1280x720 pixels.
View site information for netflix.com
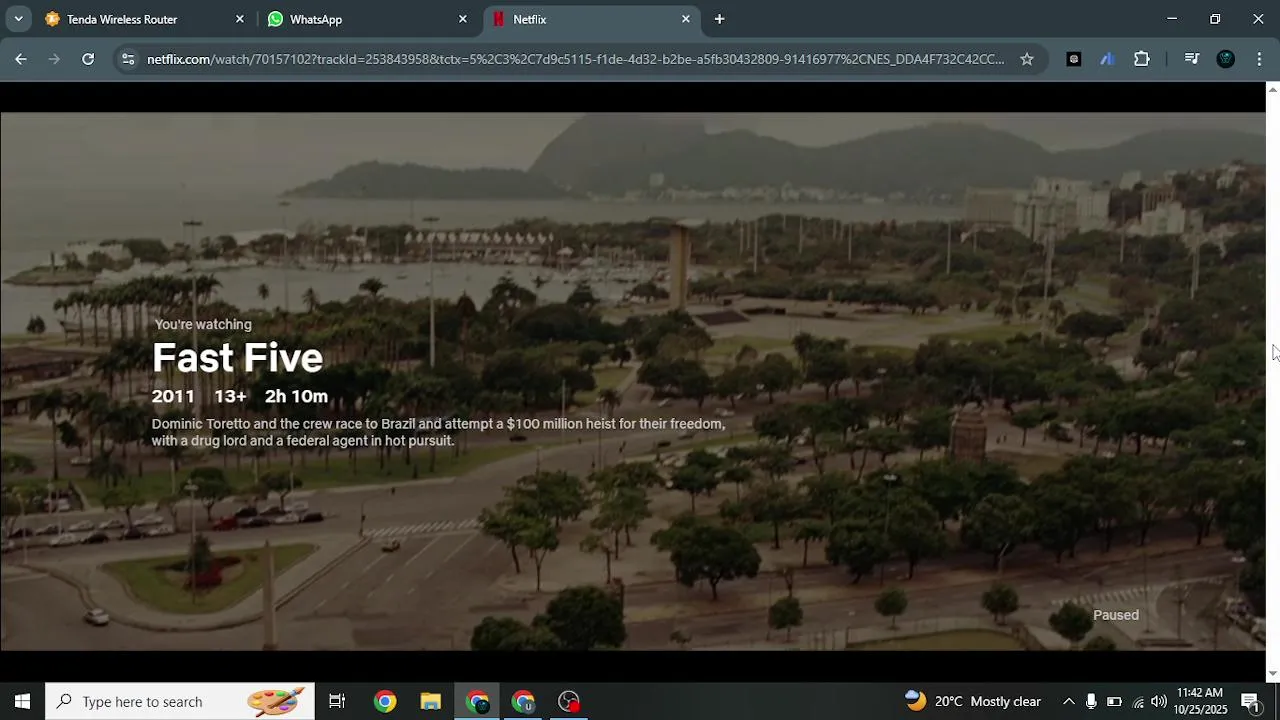[128, 59]
